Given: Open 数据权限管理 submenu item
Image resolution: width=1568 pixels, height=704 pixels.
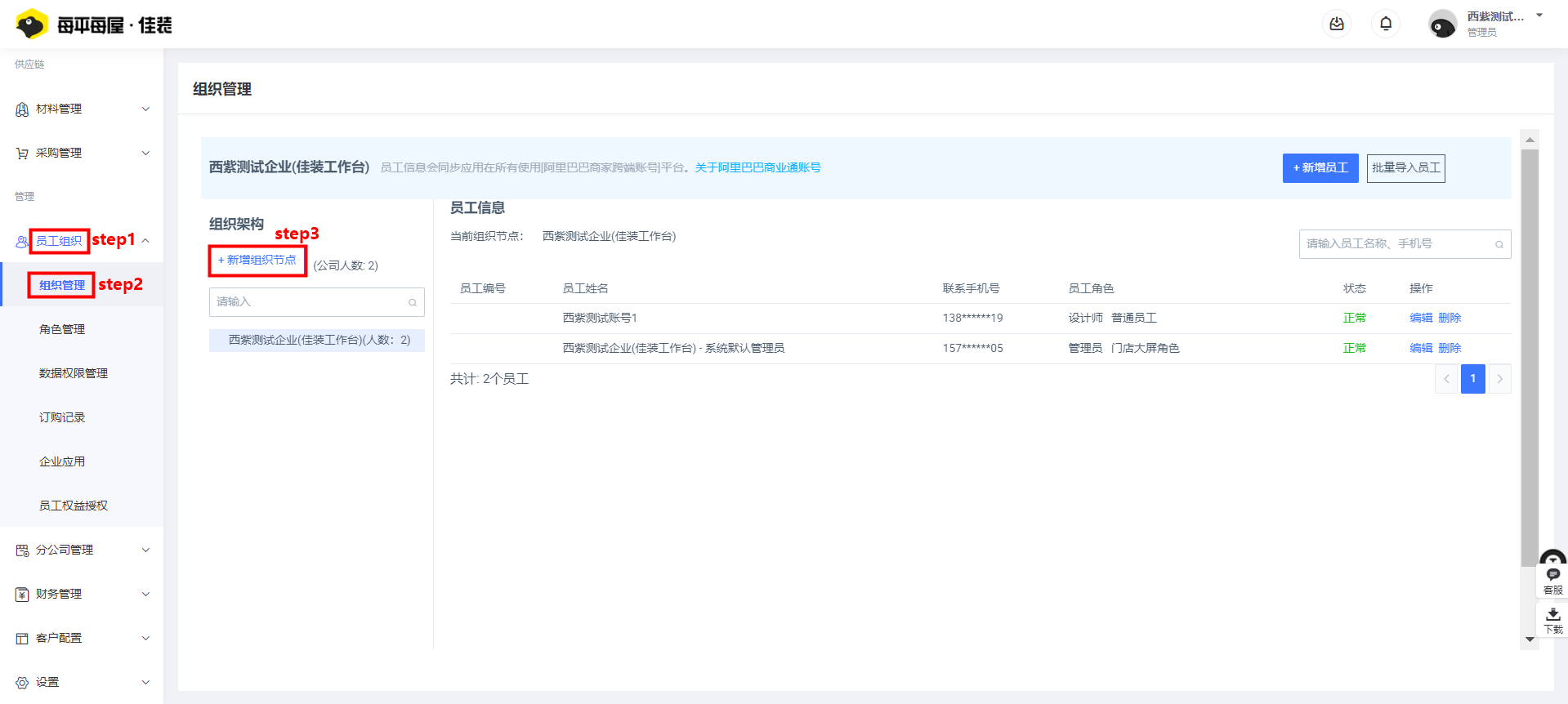Looking at the screenshot, I should pos(74,373).
